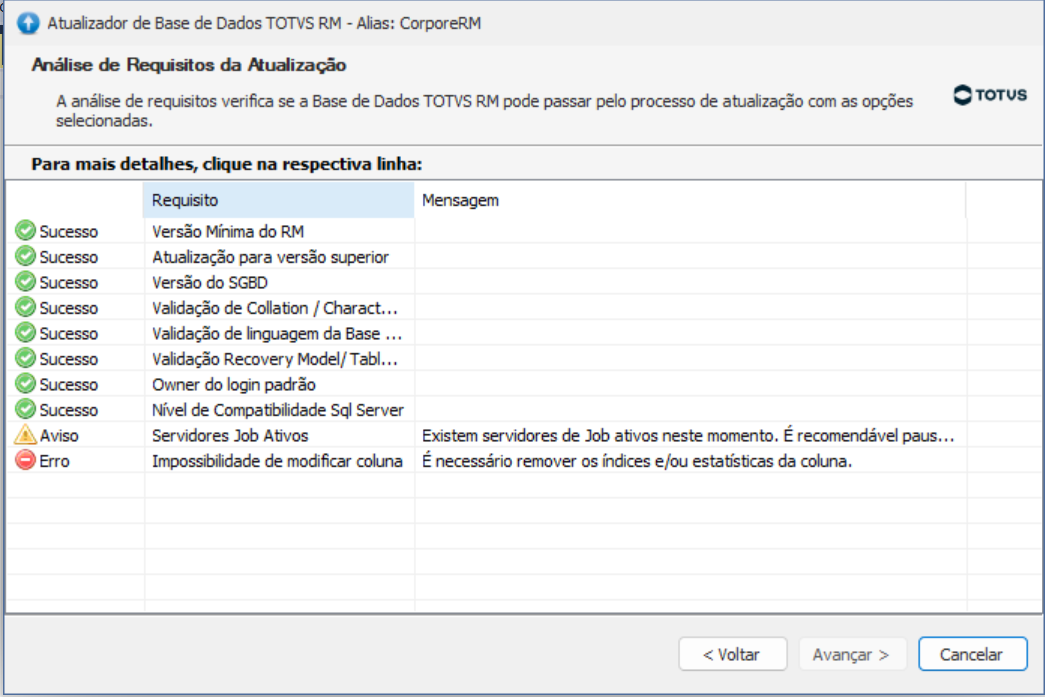Click the 'Aviso' status label

(x=59, y=436)
